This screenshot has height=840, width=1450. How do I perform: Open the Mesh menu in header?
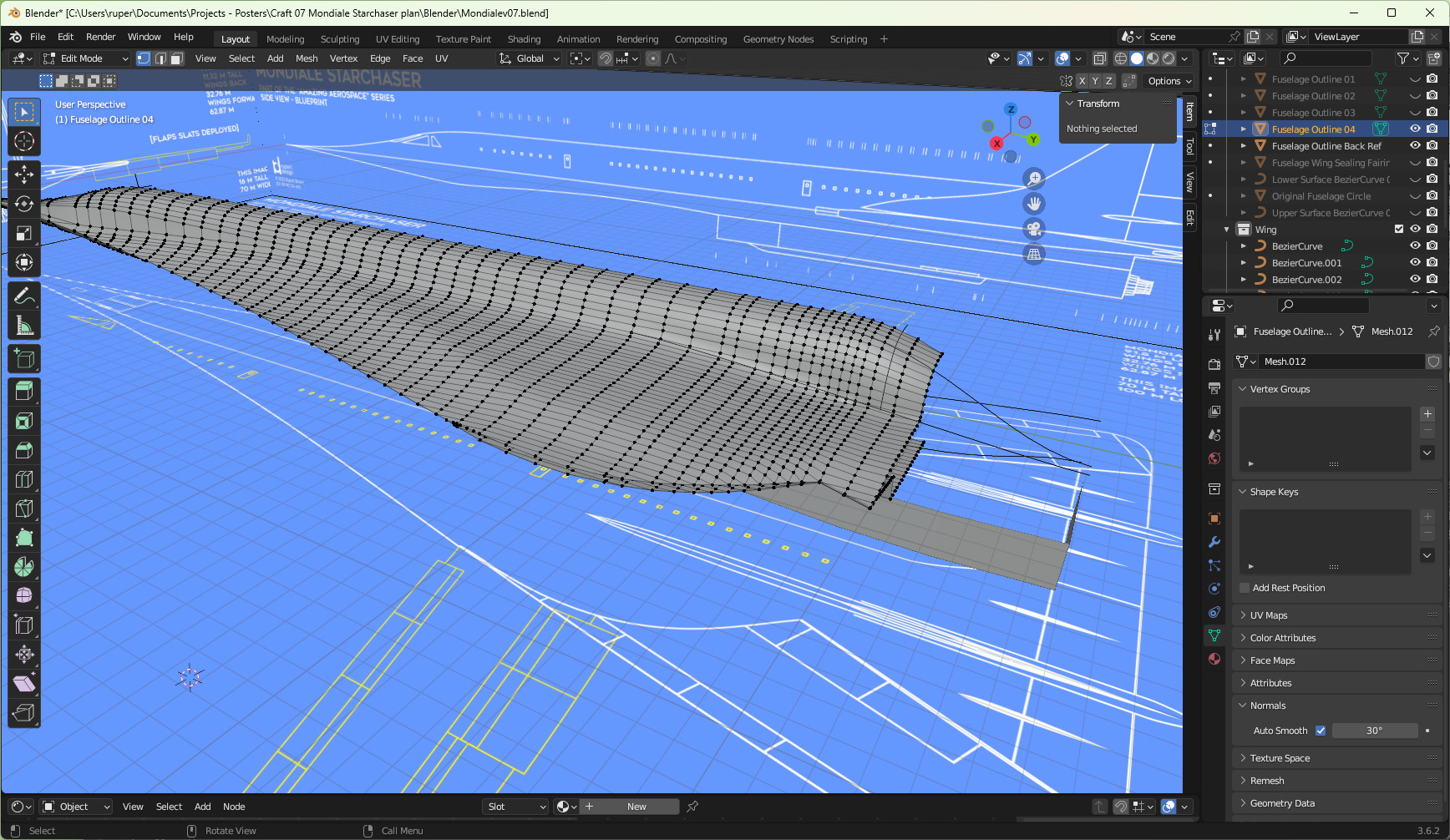pos(307,58)
